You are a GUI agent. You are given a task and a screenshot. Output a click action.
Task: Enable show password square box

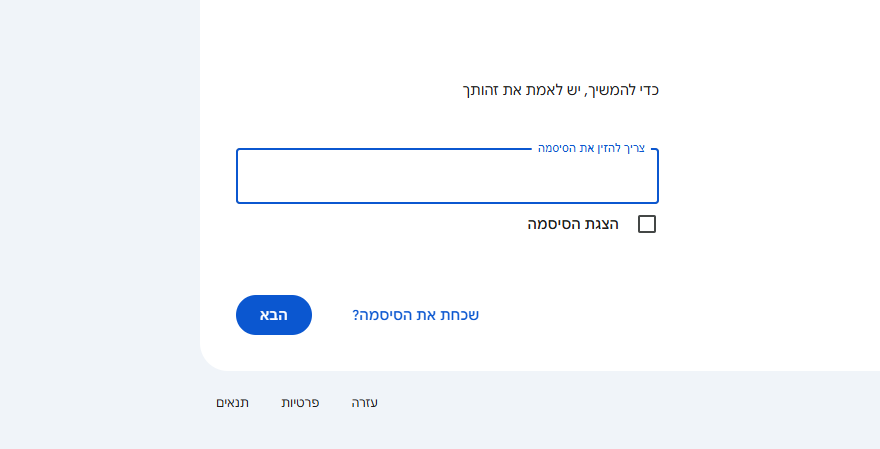(647, 224)
